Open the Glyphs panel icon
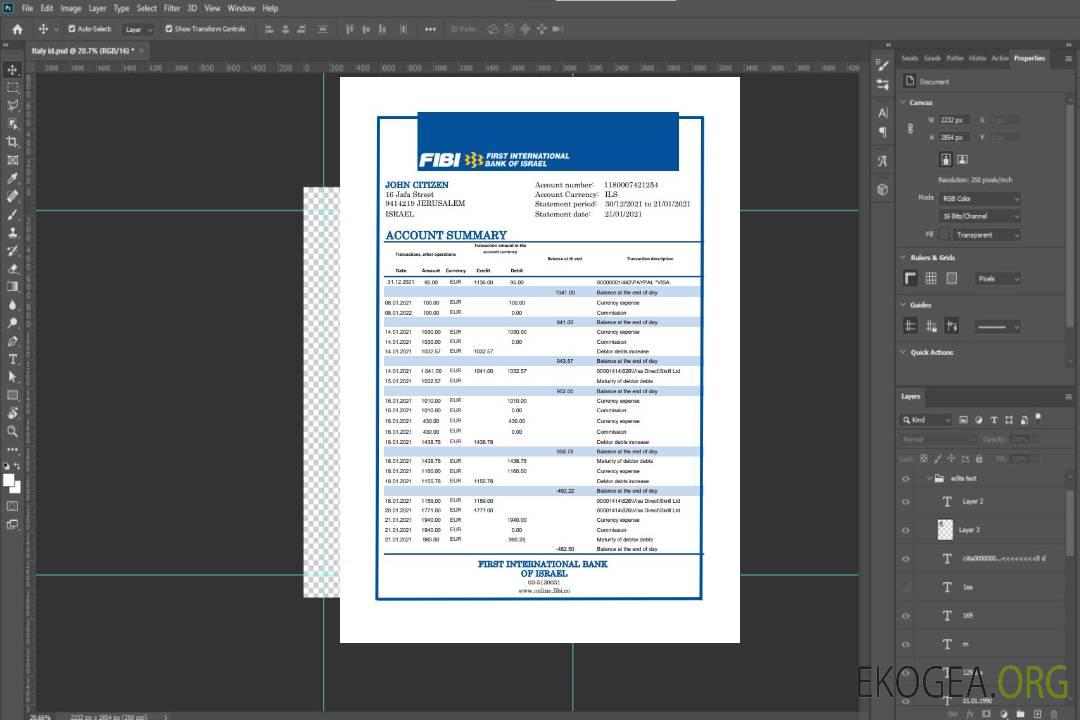Viewport: 1080px width, 720px height. click(x=883, y=161)
